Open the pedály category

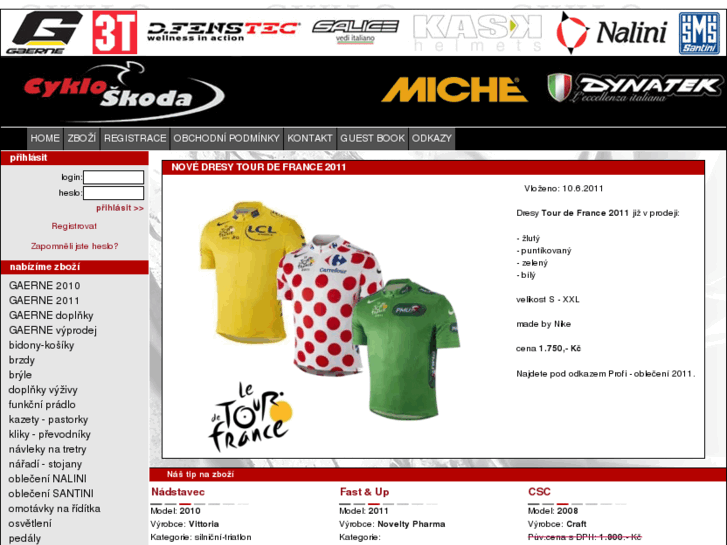(x=25, y=538)
